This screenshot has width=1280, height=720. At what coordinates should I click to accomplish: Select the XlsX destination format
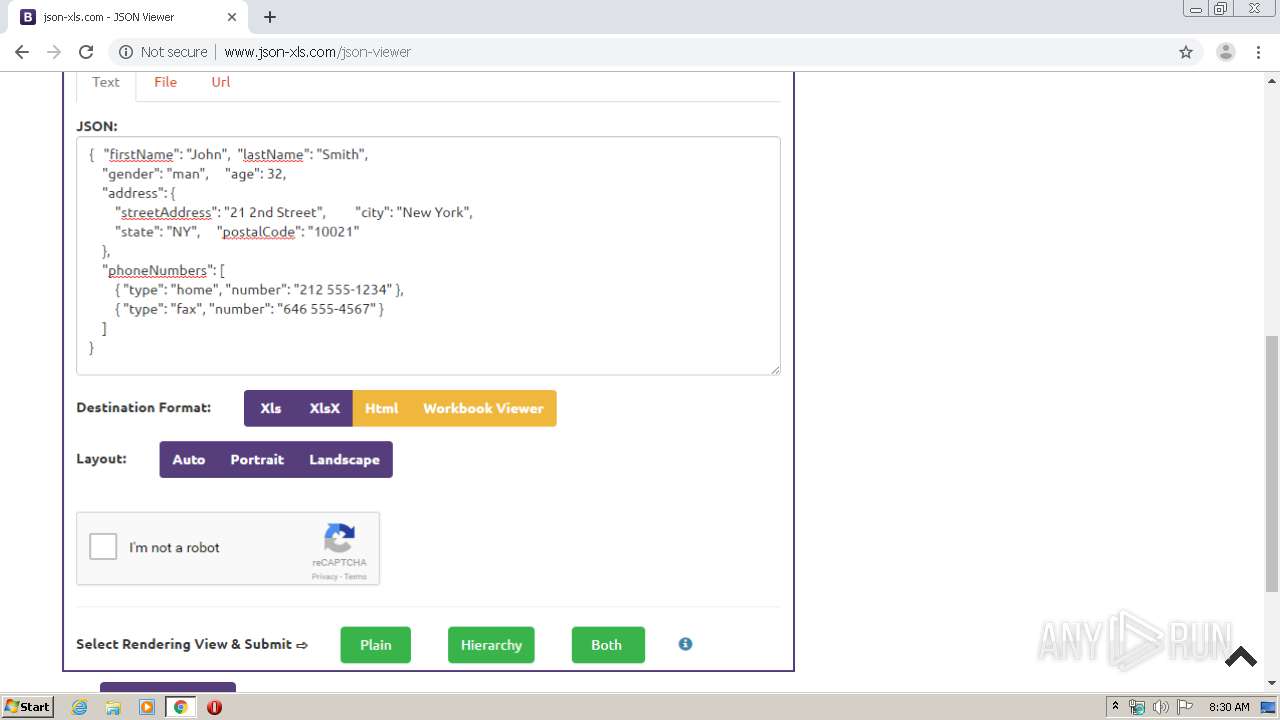click(325, 408)
